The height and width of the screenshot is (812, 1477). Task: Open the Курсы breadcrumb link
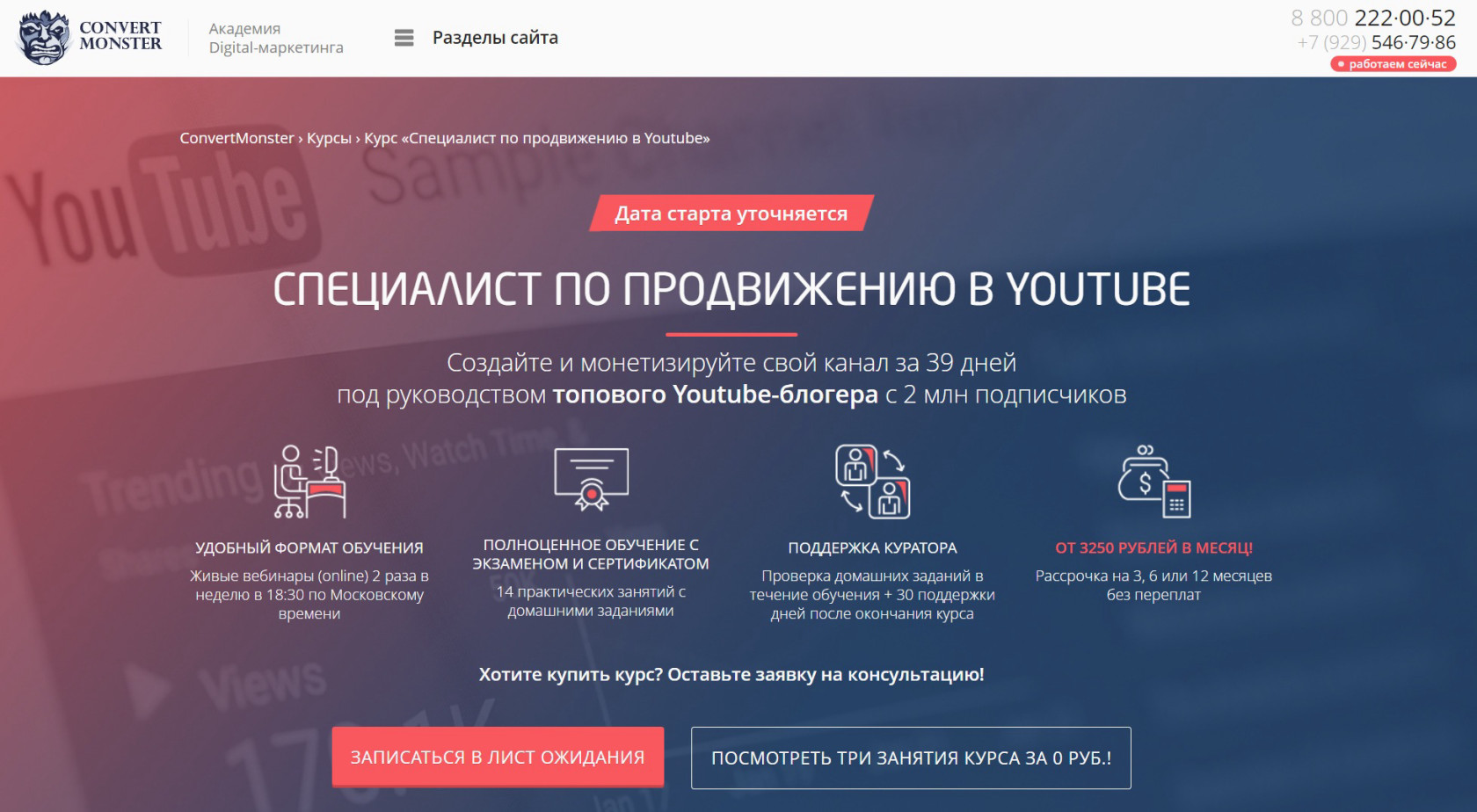point(329,138)
